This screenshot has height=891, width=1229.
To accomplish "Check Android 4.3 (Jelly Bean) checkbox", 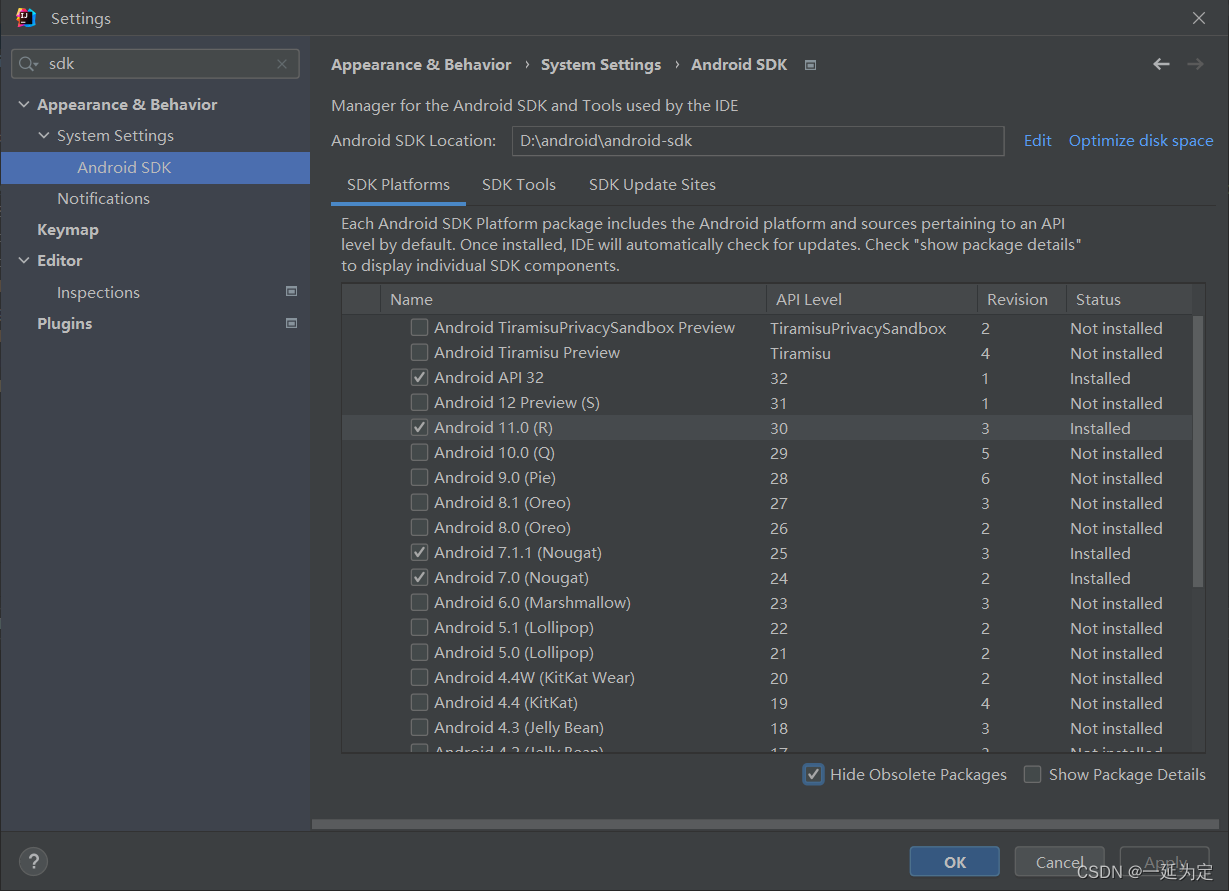I will [420, 727].
